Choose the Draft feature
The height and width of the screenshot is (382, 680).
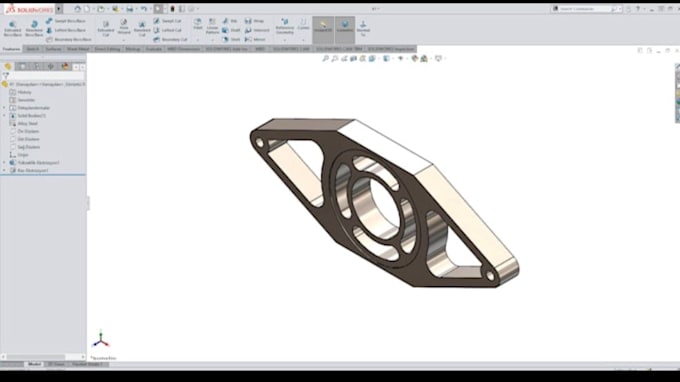pyautogui.click(x=231, y=30)
